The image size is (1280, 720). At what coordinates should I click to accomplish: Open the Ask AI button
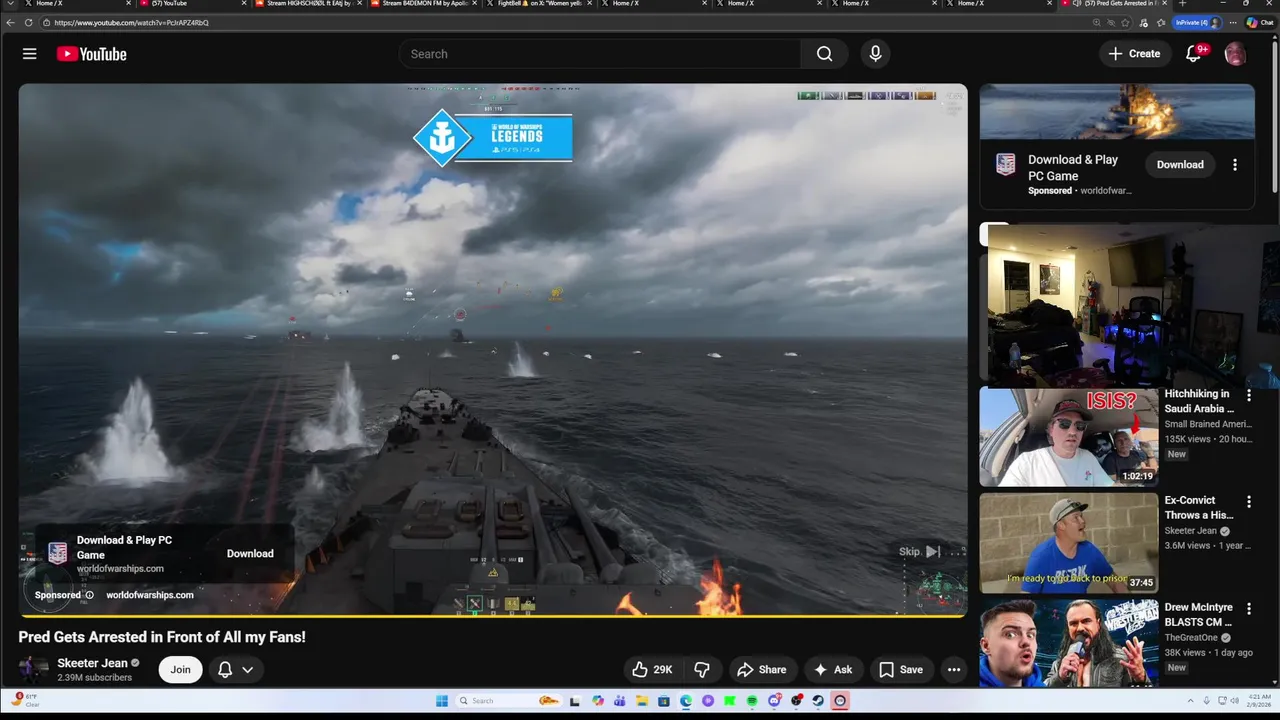click(x=833, y=670)
